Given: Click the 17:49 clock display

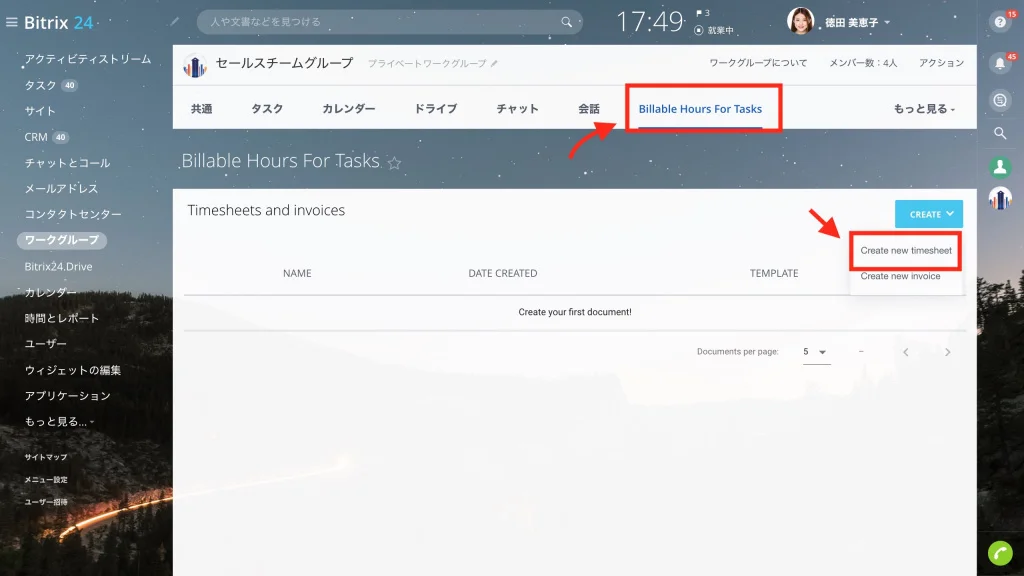Looking at the screenshot, I should point(650,22).
